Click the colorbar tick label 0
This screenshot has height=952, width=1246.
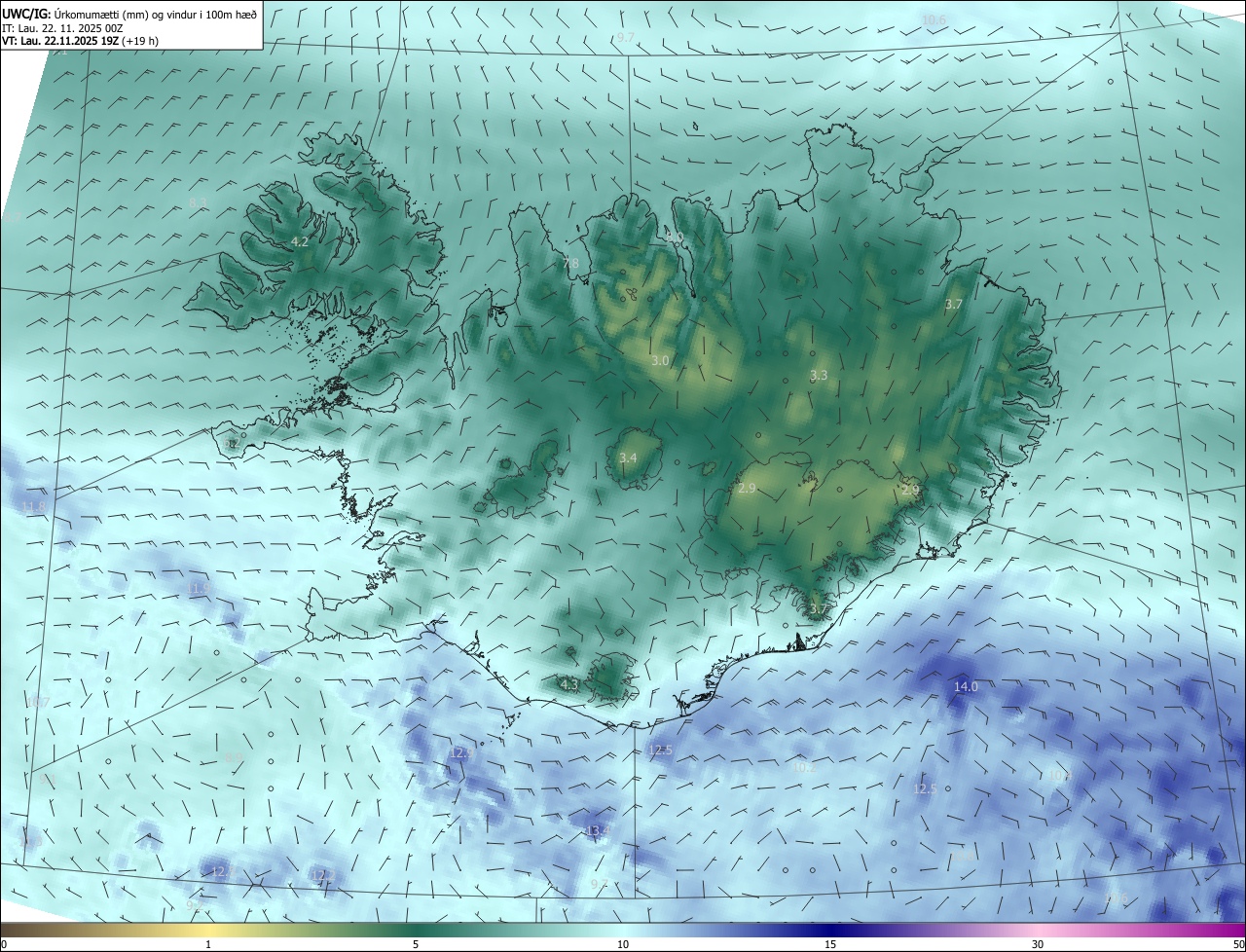coord(3,944)
